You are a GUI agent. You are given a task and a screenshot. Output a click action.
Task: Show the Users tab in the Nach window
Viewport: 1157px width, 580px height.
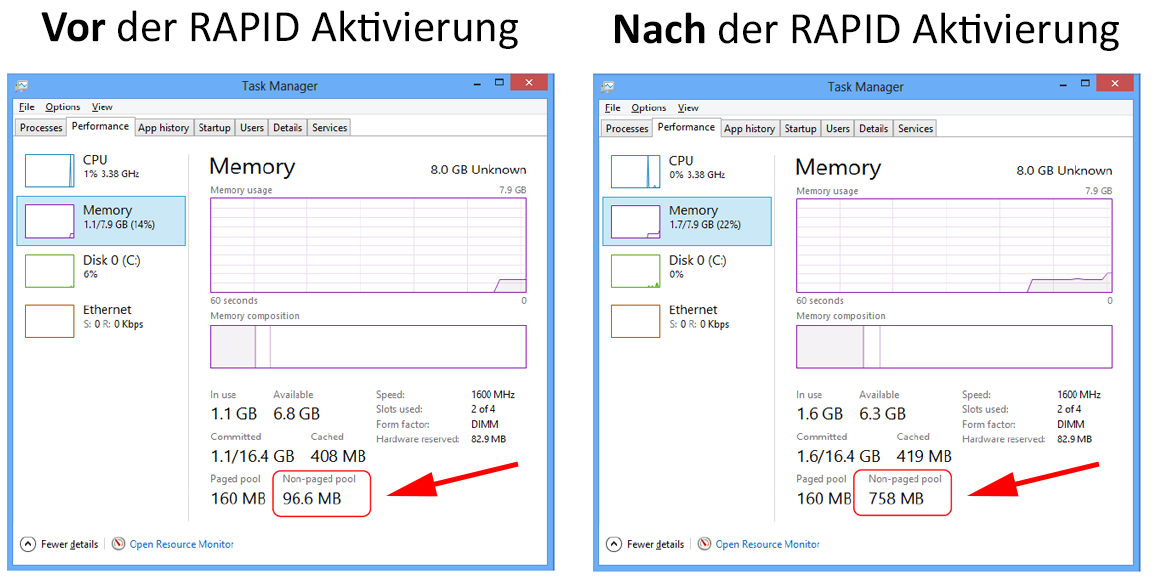point(837,128)
